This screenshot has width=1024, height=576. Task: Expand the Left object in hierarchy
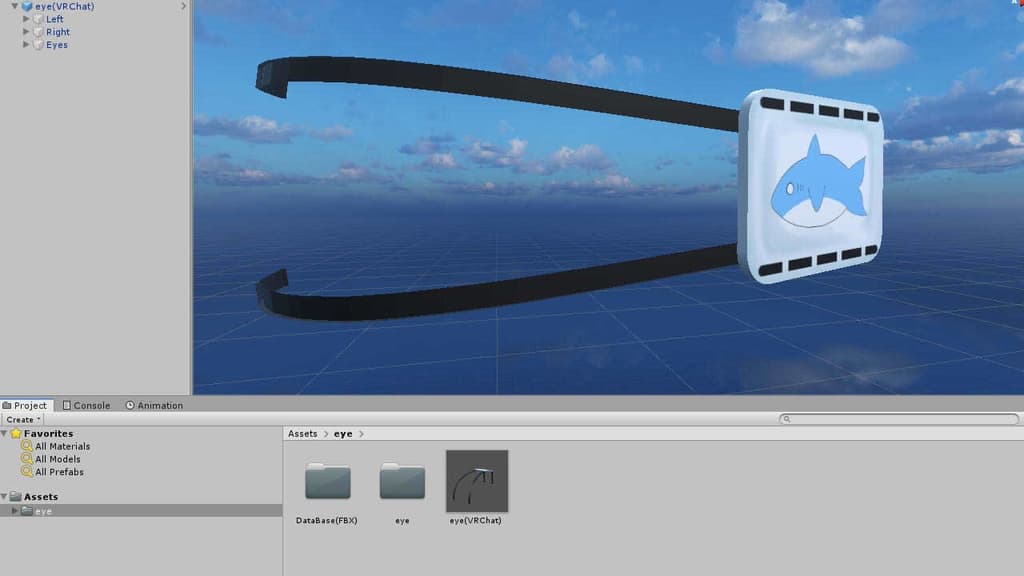click(26, 19)
